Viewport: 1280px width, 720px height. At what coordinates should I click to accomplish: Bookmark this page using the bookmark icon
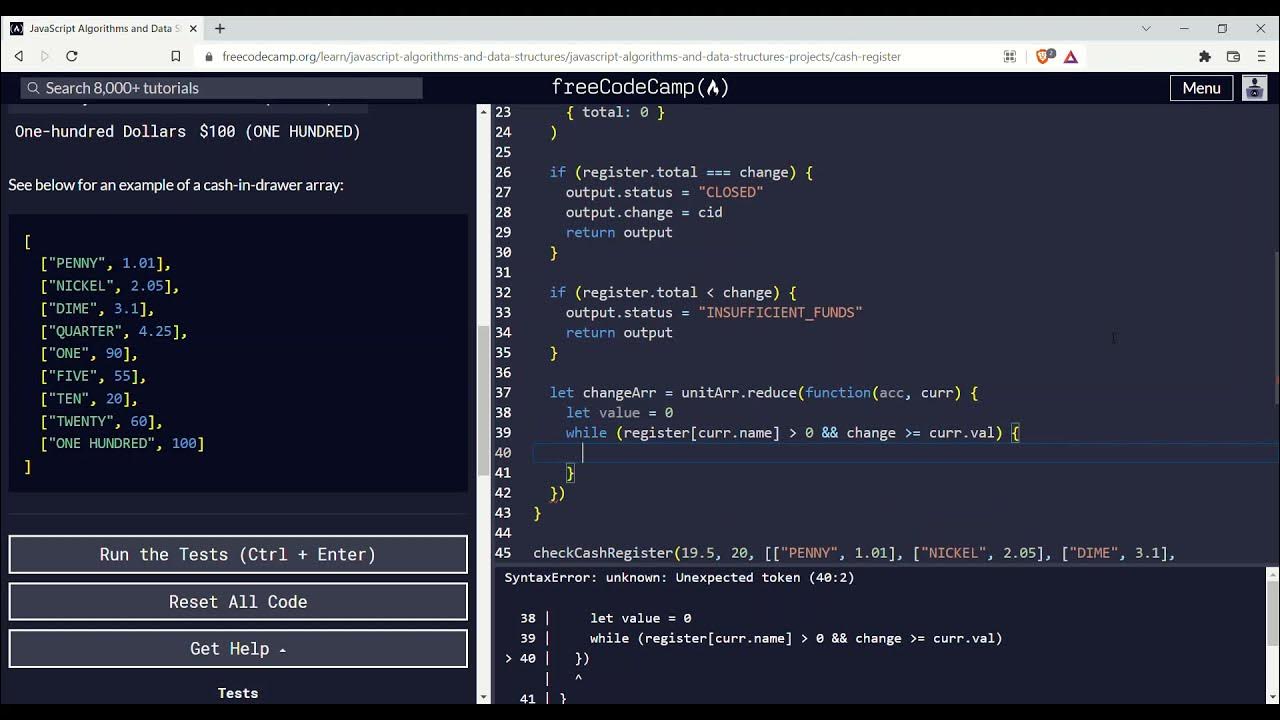(176, 56)
